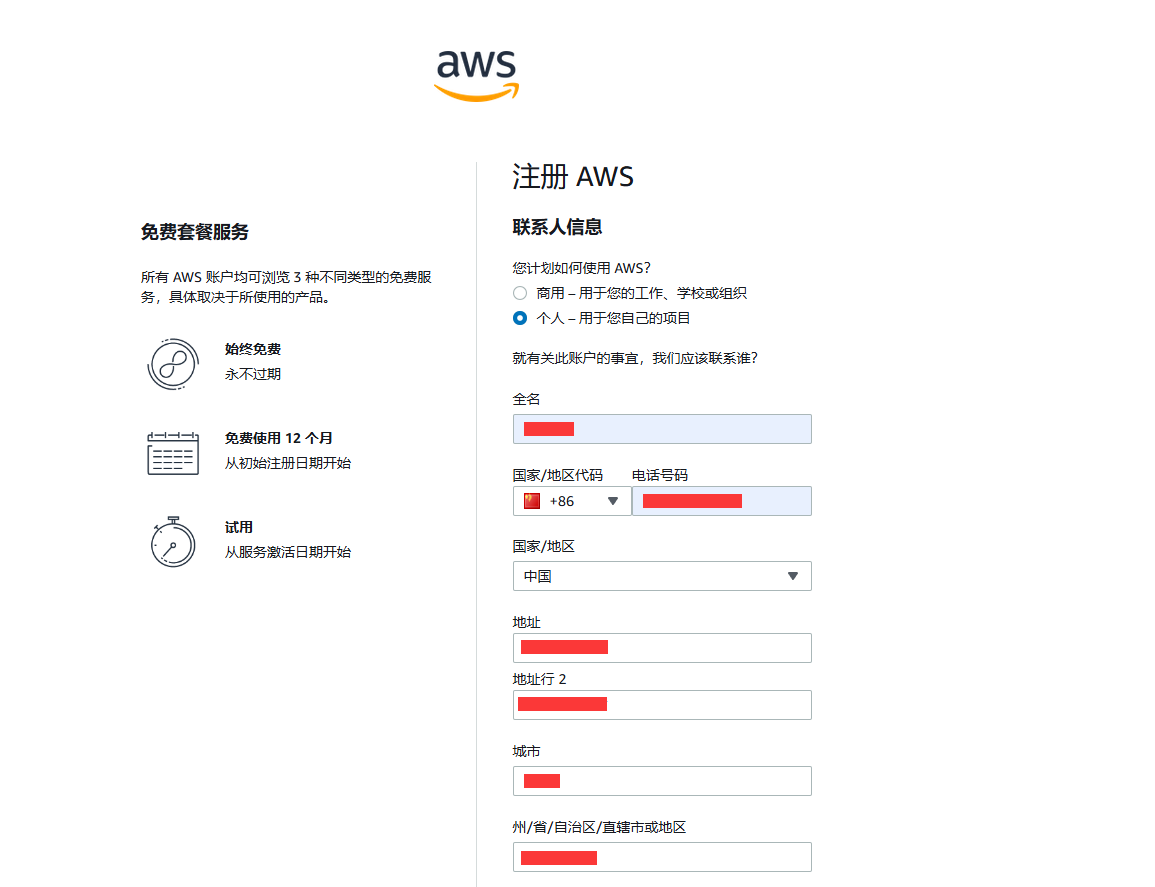Click the 12-month calendar icon

[172, 453]
